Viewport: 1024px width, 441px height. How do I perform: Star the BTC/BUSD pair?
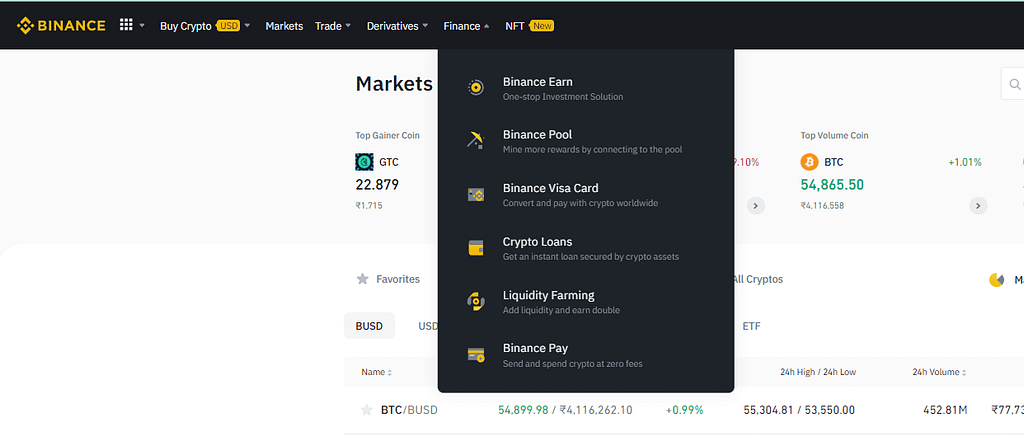pos(366,410)
